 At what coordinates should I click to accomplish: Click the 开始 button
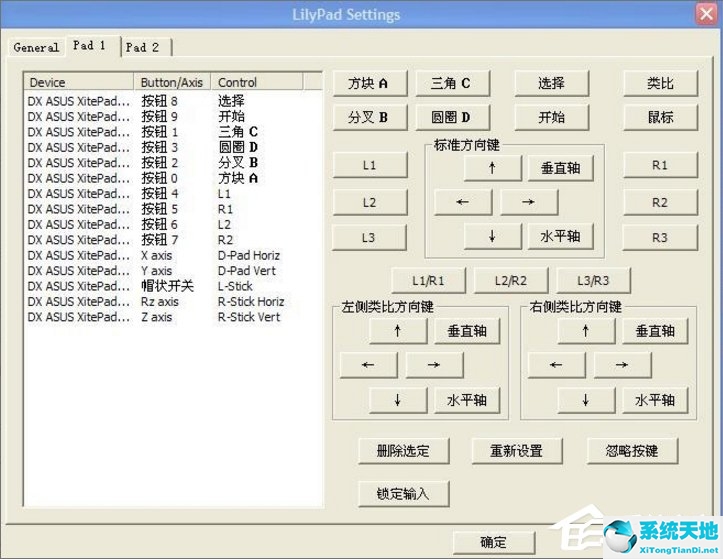(x=551, y=117)
